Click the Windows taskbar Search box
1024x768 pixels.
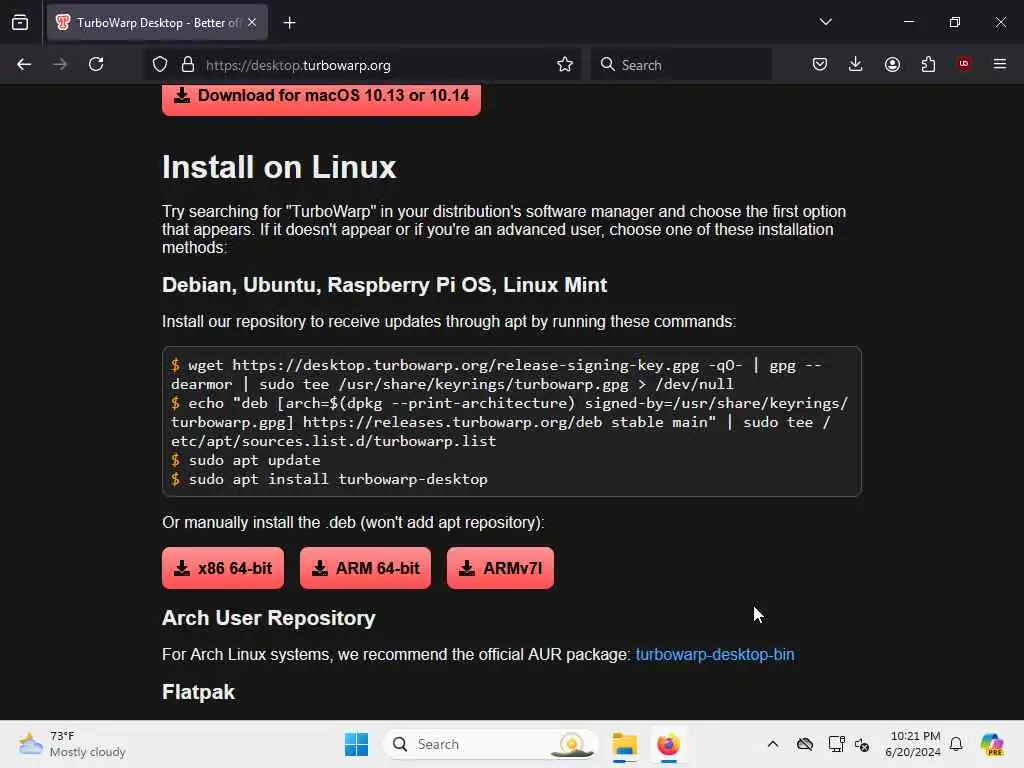[491, 744]
